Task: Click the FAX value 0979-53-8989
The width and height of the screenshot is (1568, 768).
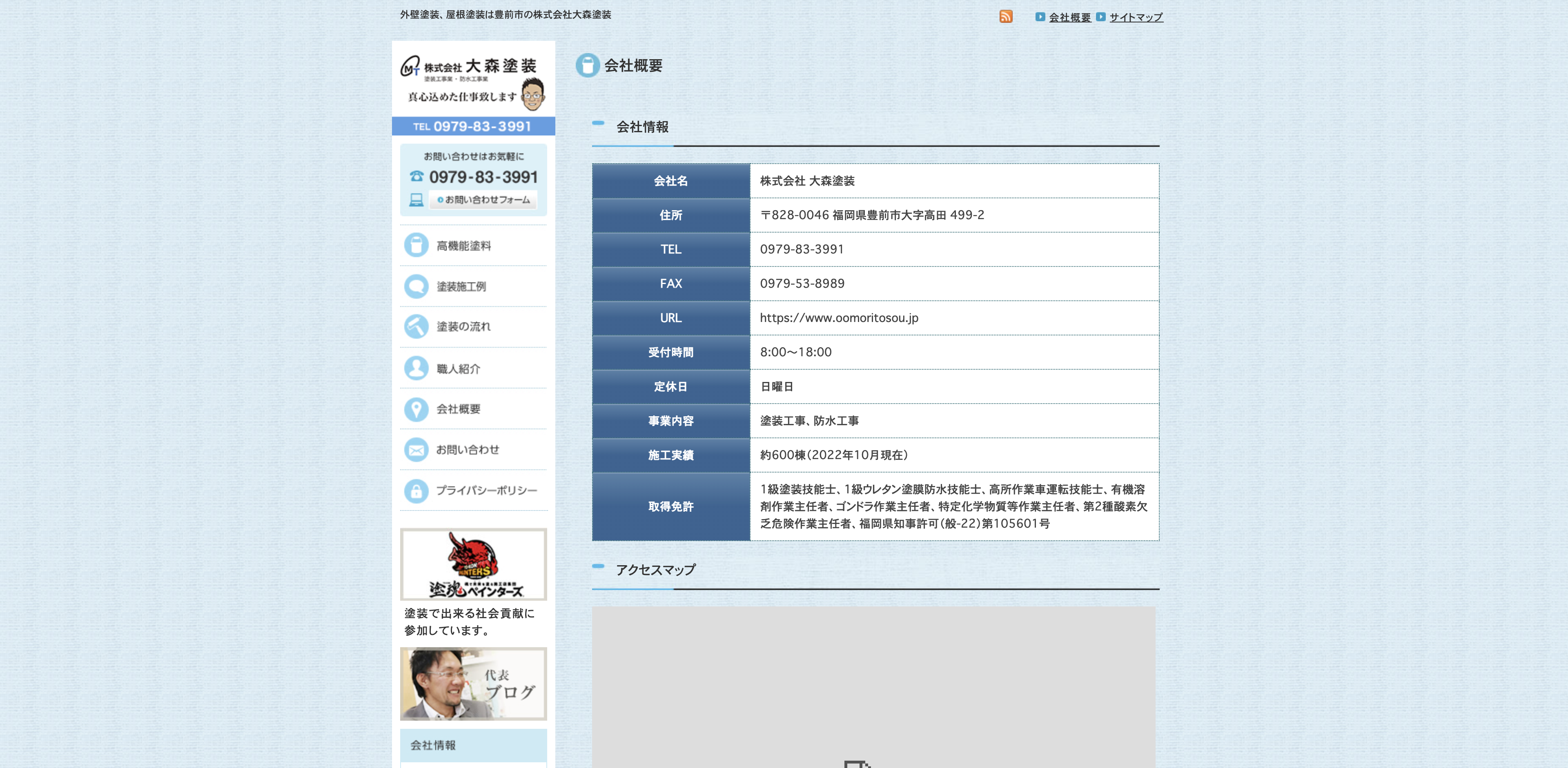Action: click(x=802, y=283)
